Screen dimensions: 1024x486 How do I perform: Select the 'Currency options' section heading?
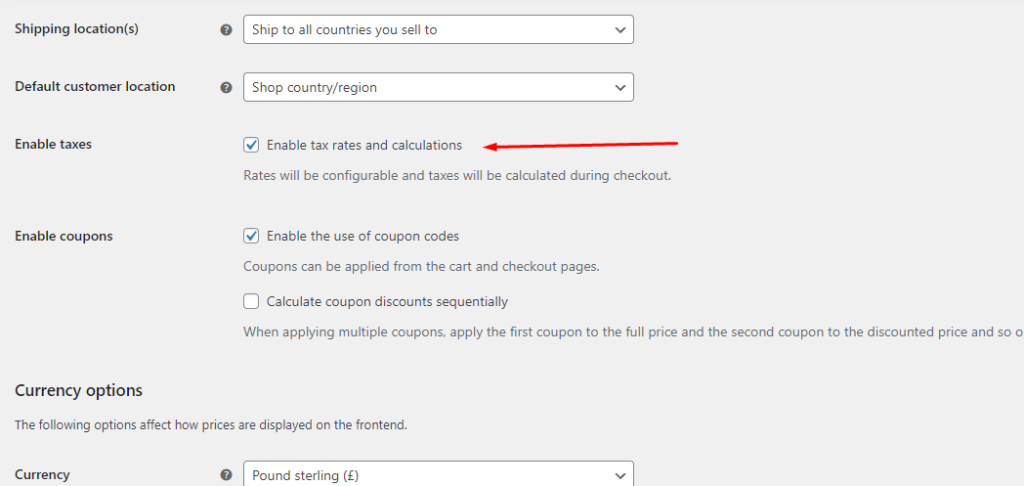coord(78,391)
